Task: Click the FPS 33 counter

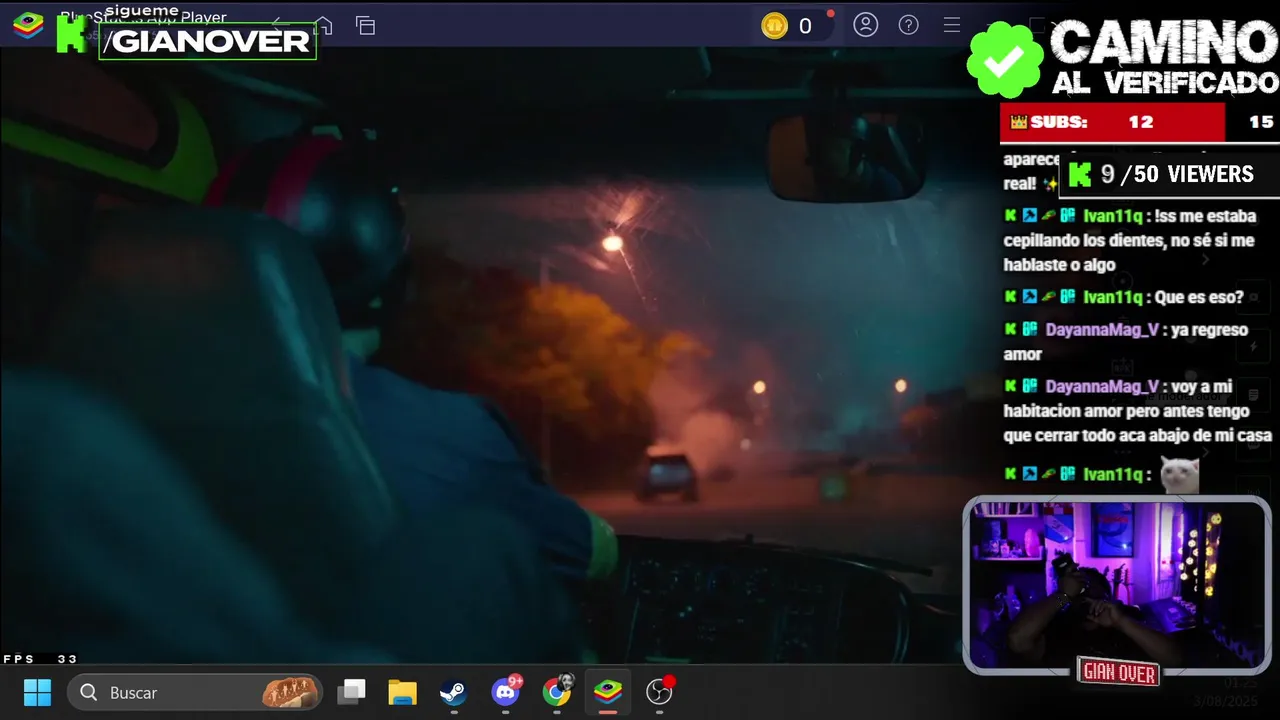Action: pyautogui.click(x=40, y=659)
